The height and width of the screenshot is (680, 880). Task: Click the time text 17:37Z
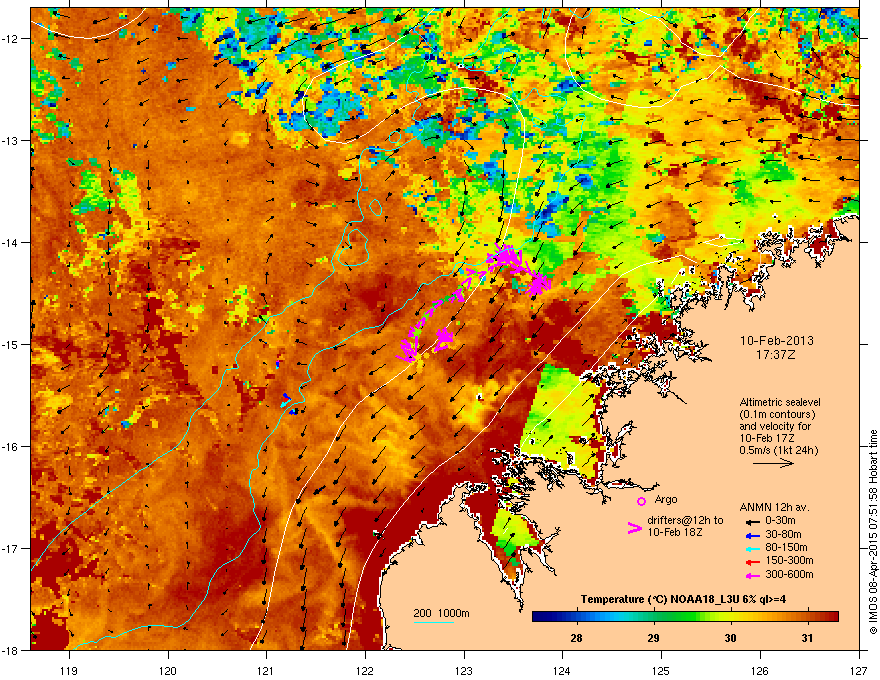pyautogui.click(x=776, y=355)
